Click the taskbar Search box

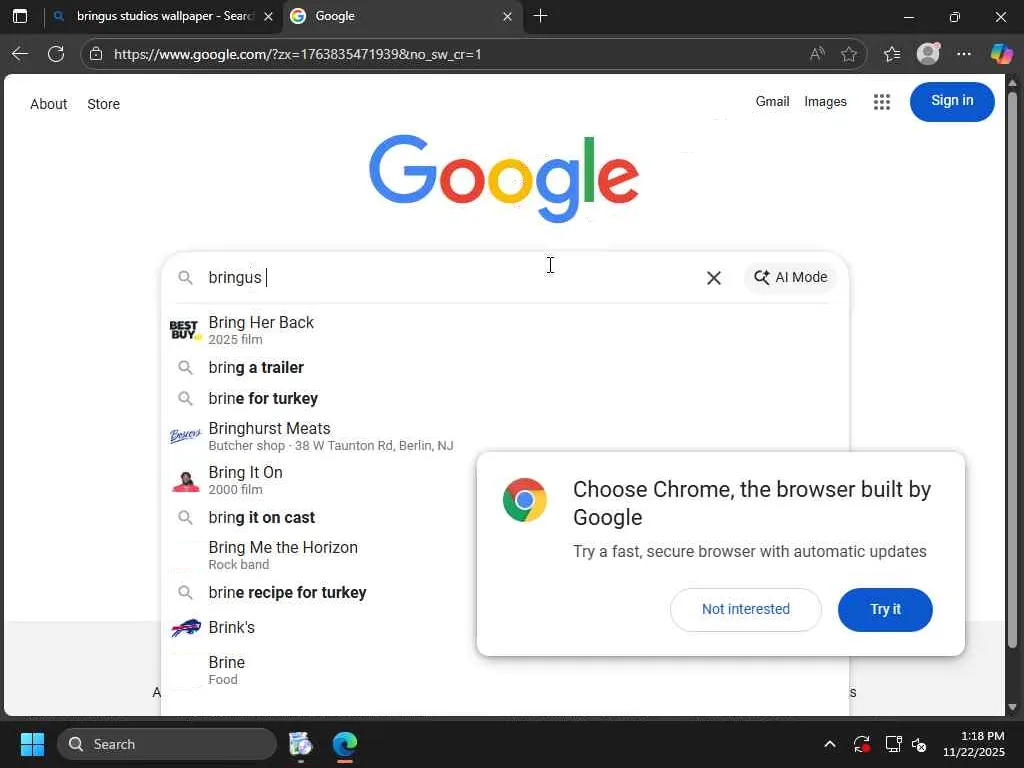click(167, 744)
